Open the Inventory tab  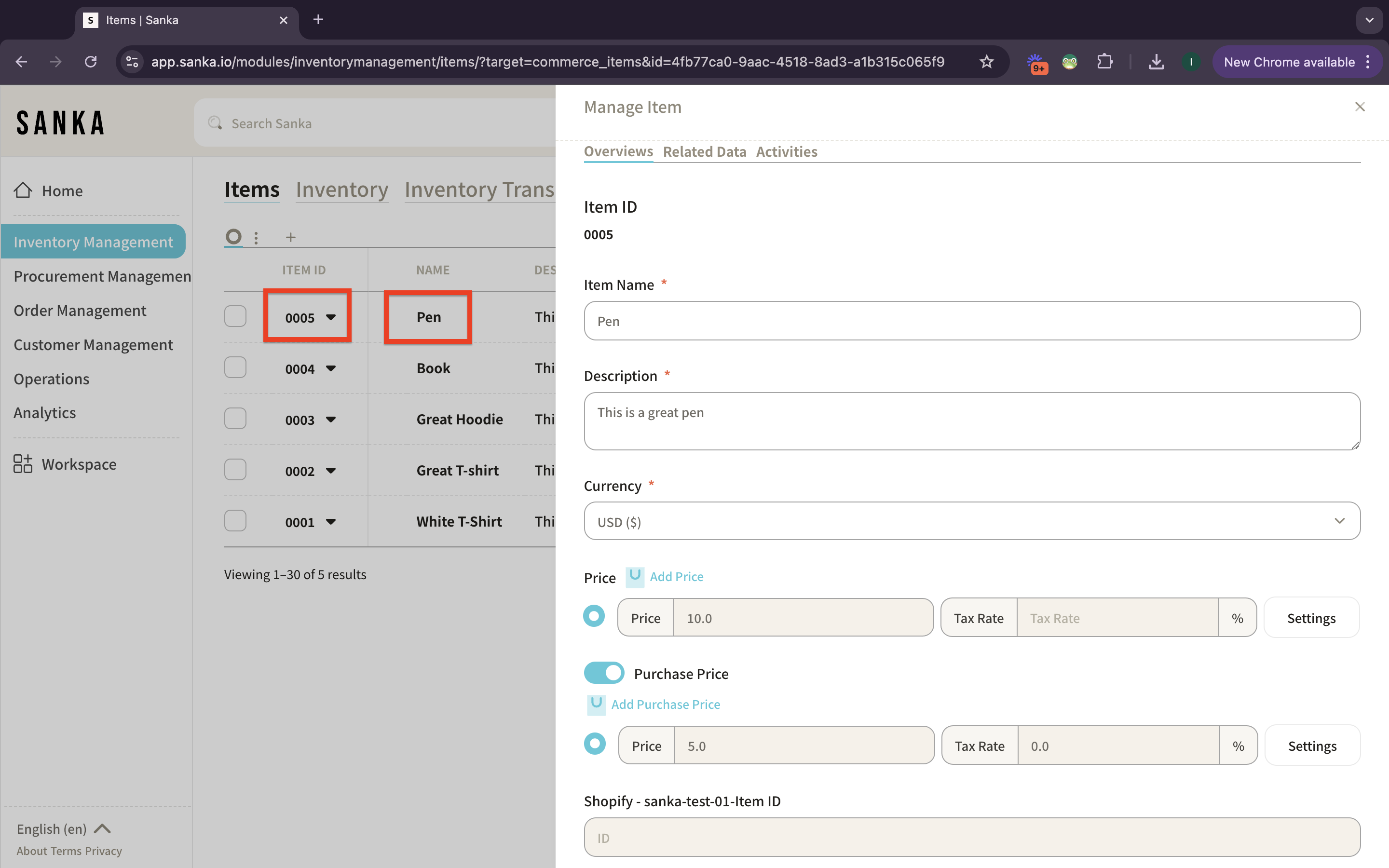[x=342, y=190]
